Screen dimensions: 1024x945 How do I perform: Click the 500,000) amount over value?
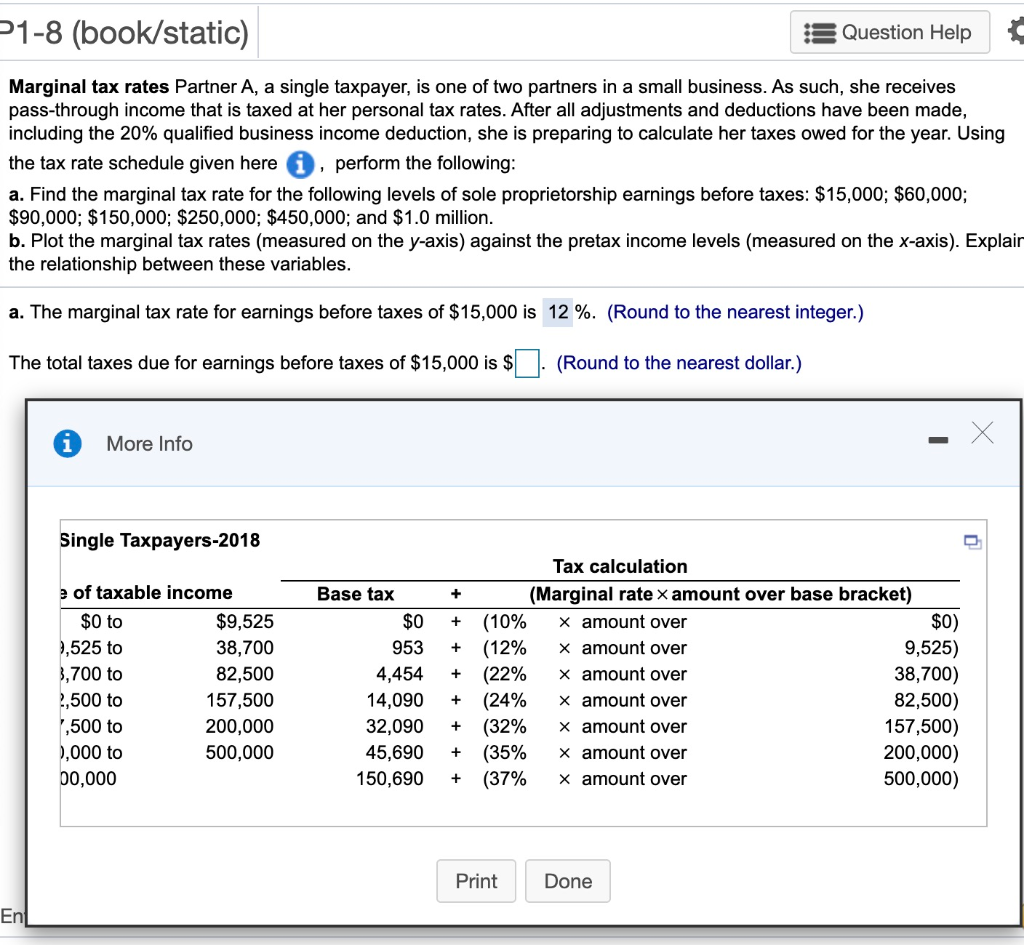[x=921, y=778]
